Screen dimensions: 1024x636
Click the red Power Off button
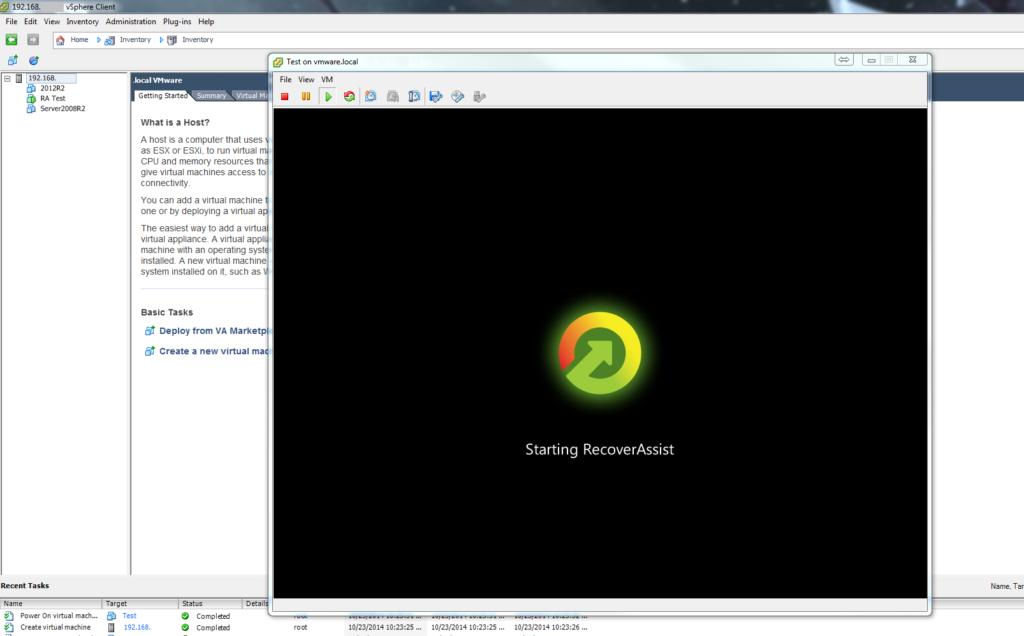(285, 96)
